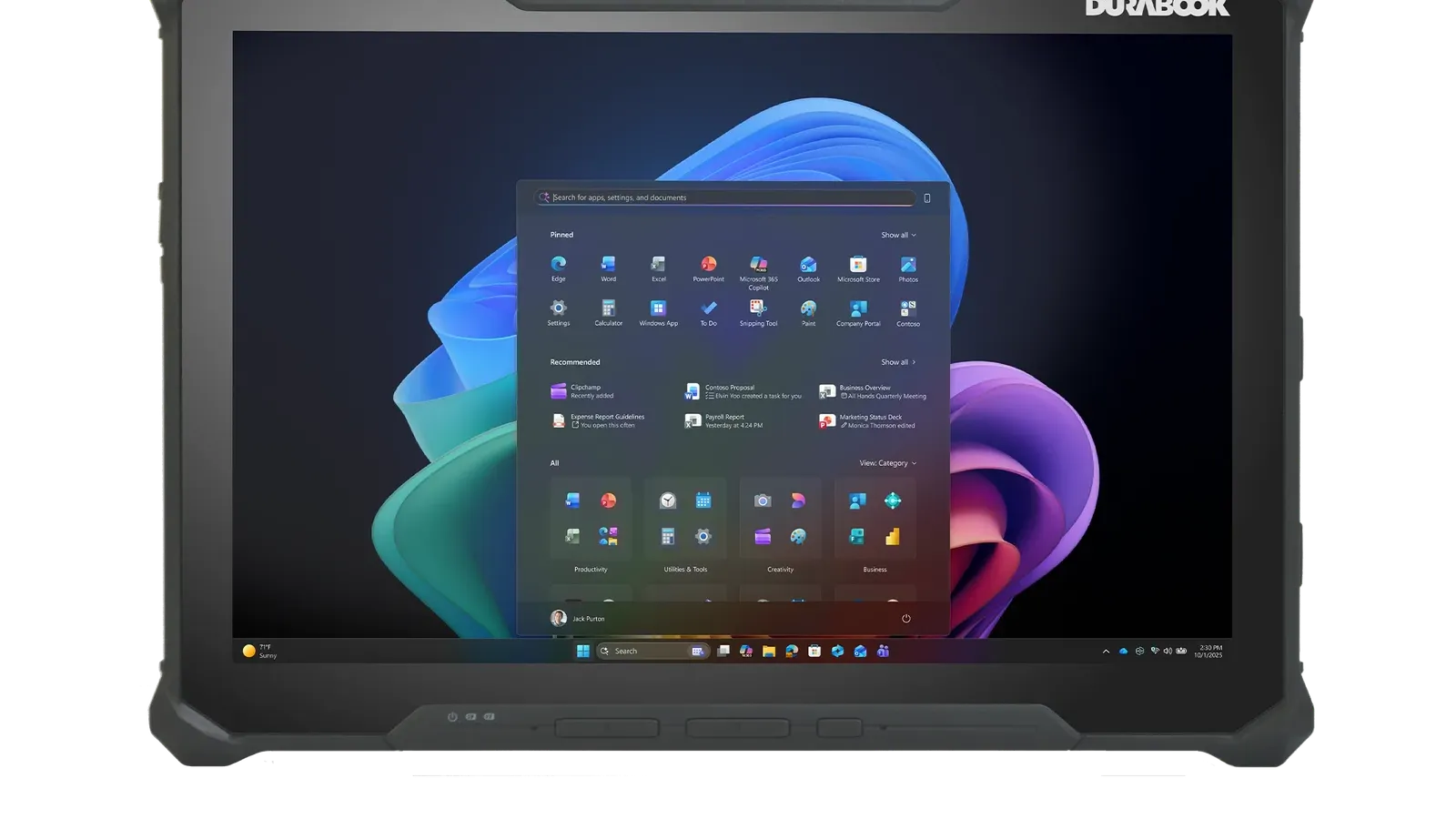Open the View: Category dropdown

[x=888, y=463]
